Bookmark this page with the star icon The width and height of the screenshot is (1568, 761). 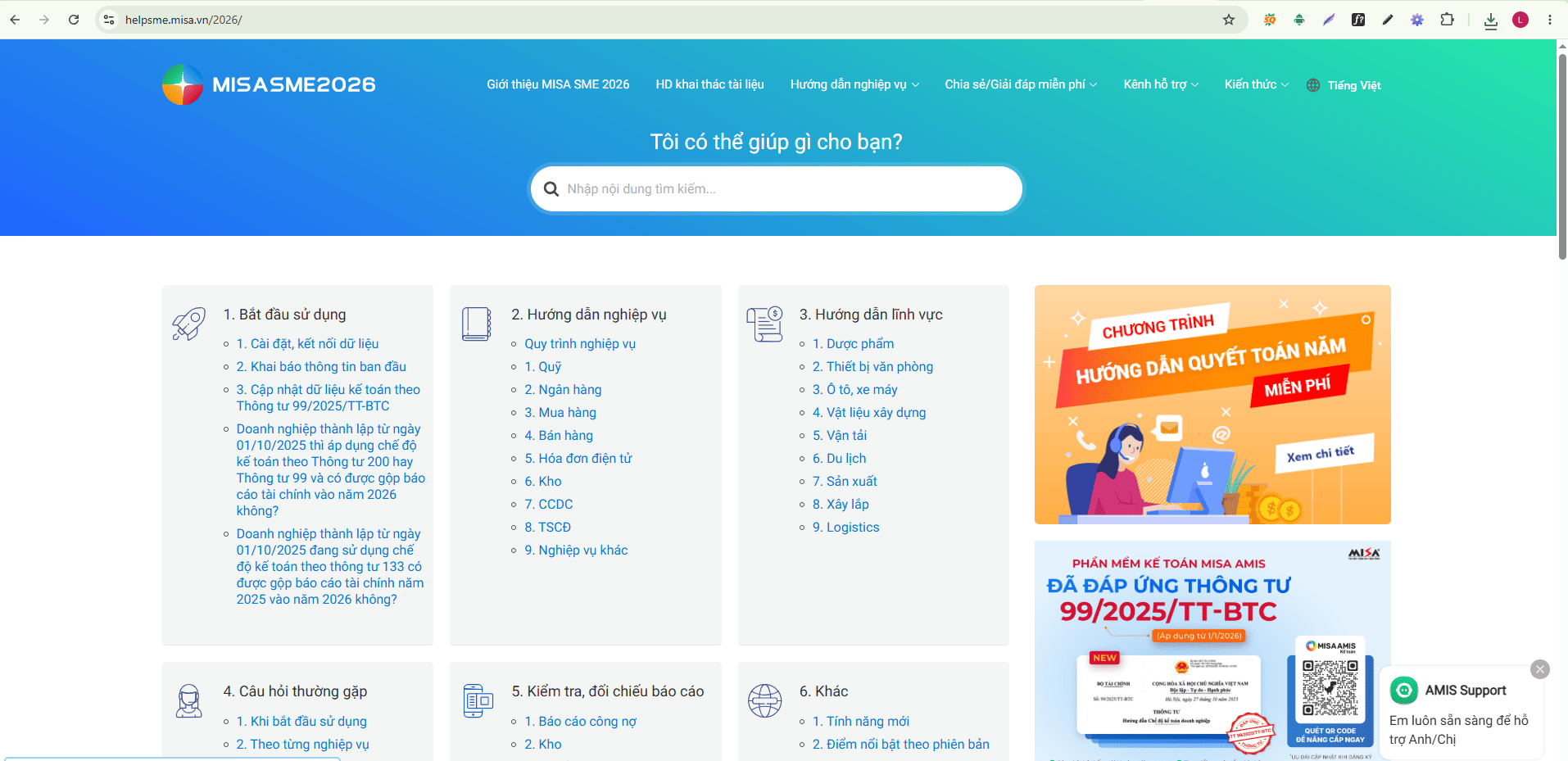1228,20
